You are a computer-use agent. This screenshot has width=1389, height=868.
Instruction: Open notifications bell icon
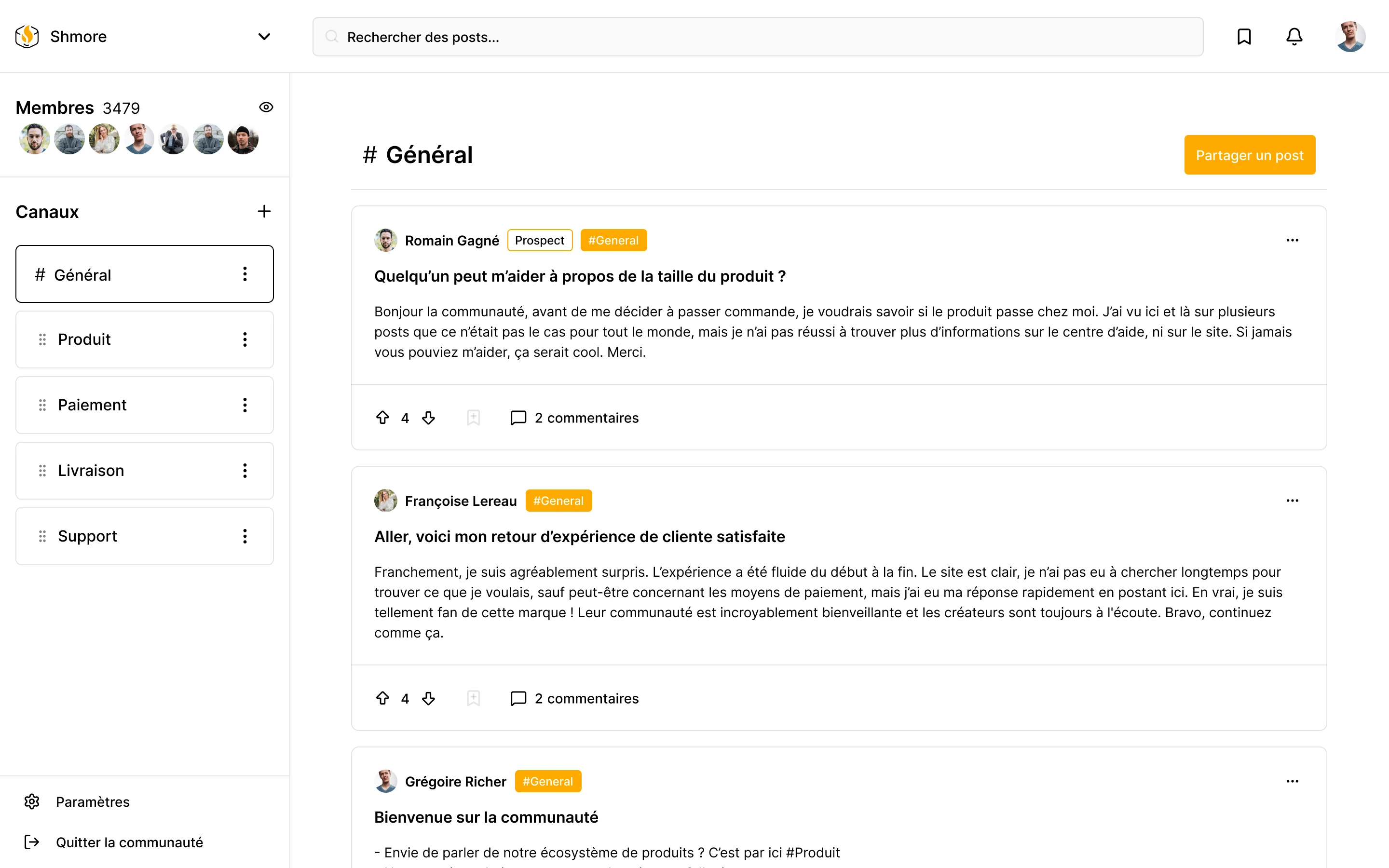point(1294,37)
